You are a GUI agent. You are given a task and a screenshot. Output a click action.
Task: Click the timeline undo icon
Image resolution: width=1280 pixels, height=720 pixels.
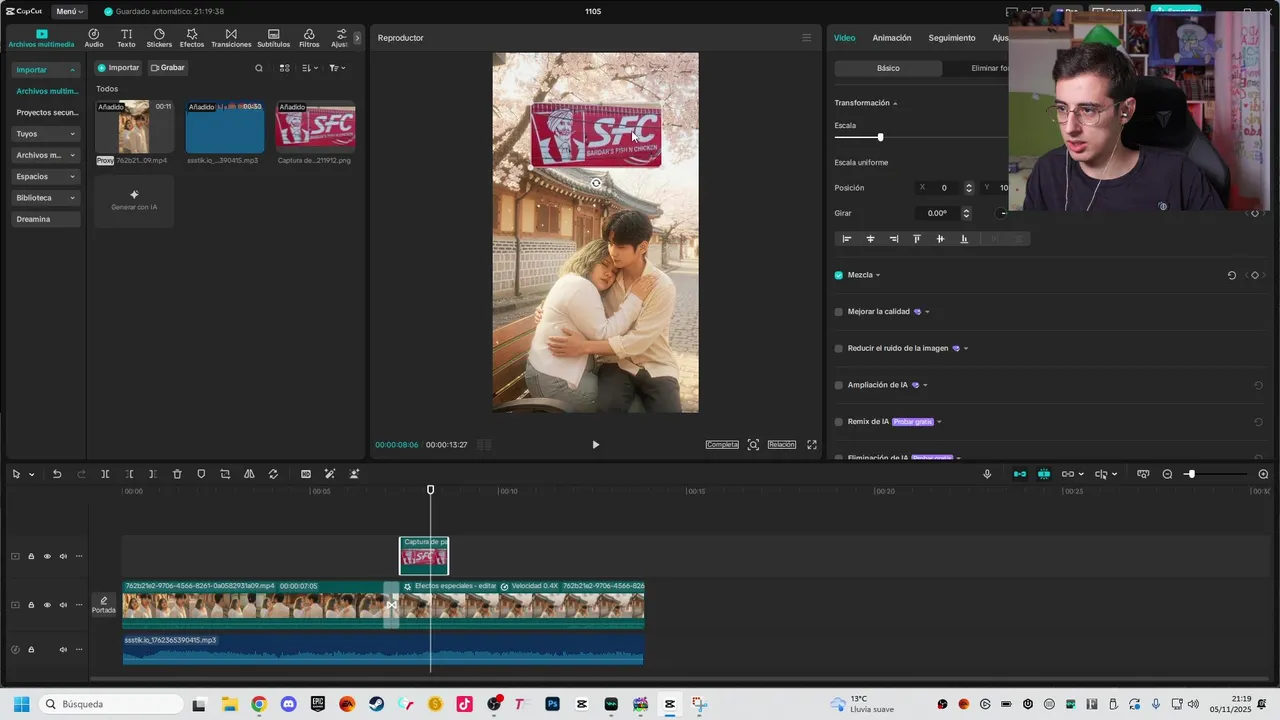57,474
